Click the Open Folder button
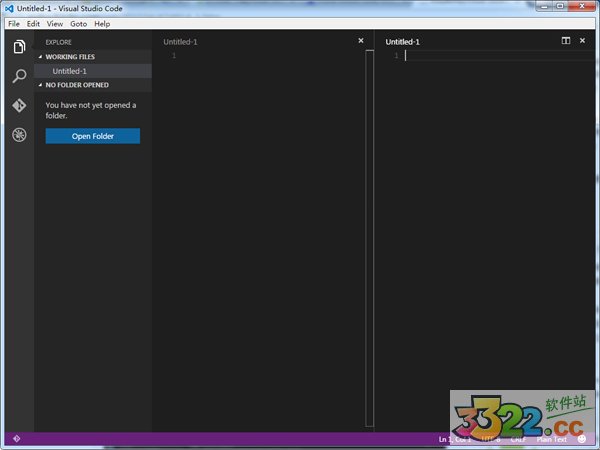This screenshot has width=600, height=450. pos(93,136)
